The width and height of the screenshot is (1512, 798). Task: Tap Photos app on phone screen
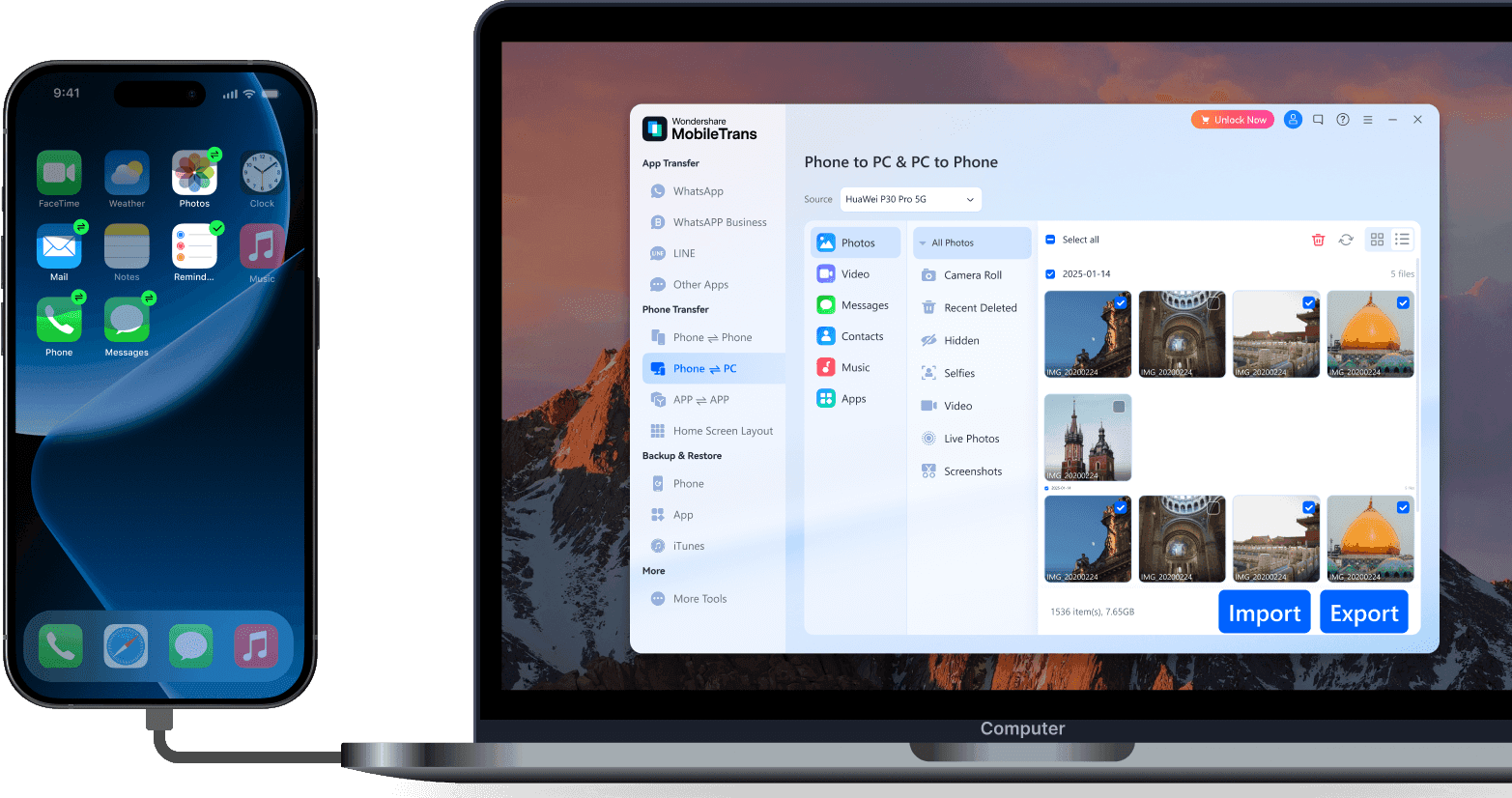click(194, 173)
